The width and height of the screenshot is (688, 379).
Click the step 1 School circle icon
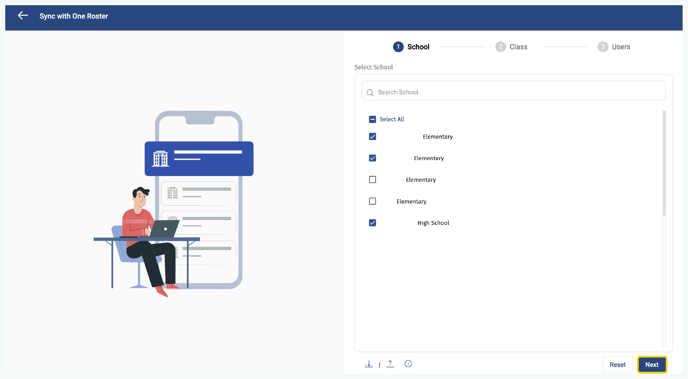click(398, 47)
